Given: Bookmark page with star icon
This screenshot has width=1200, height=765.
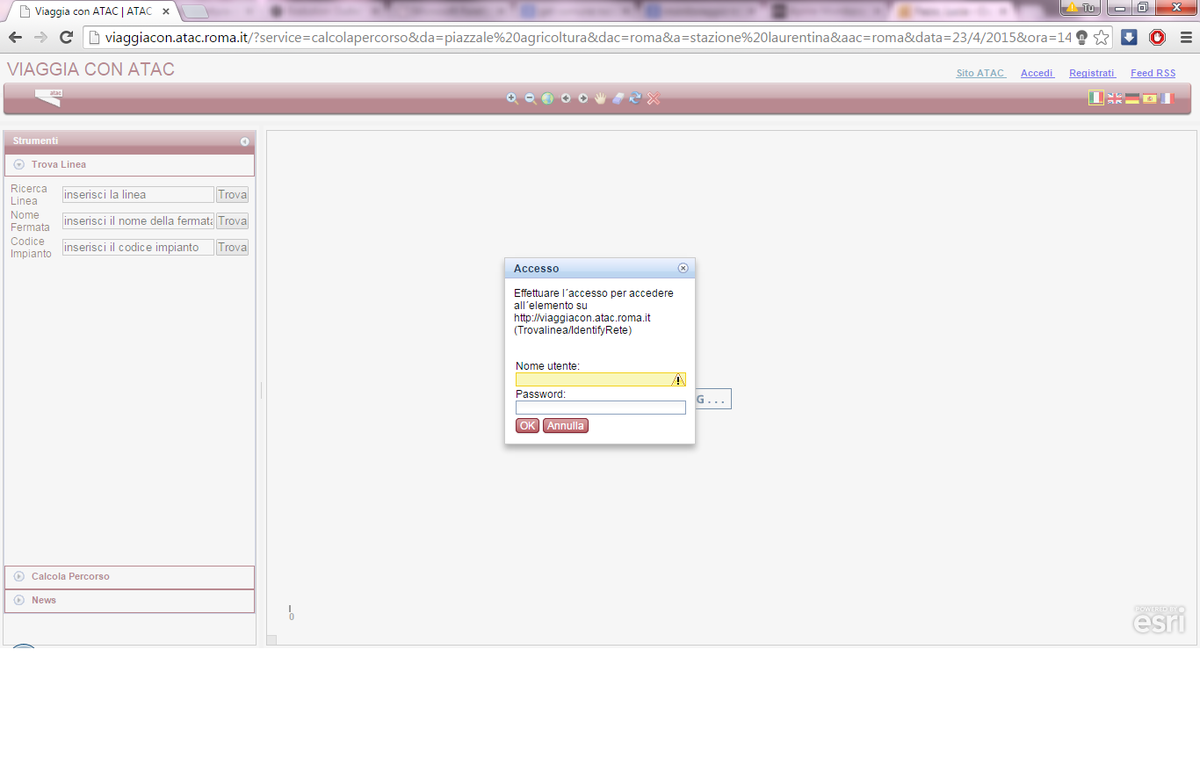Looking at the screenshot, I should click(1101, 38).
